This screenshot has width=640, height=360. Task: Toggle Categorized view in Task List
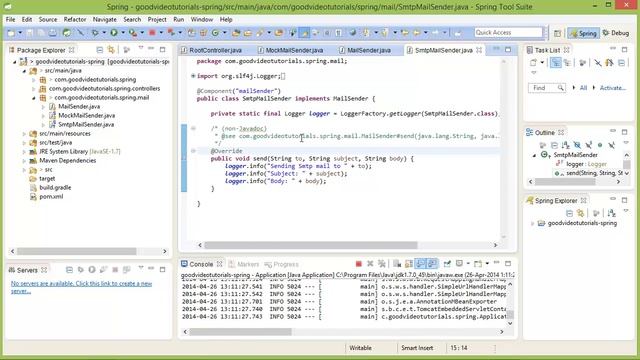click(x=556, y=63)
